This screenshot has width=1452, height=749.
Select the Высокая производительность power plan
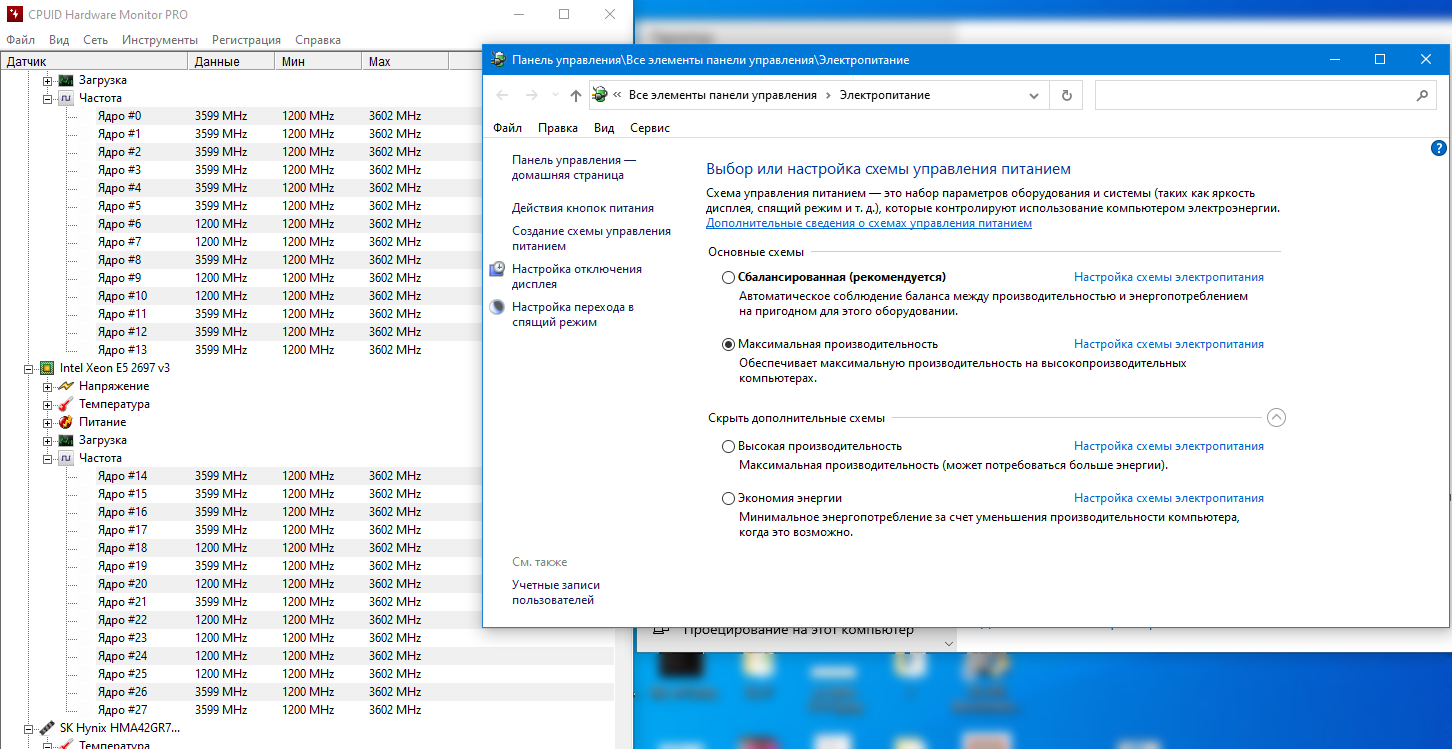tap(728, 446)
